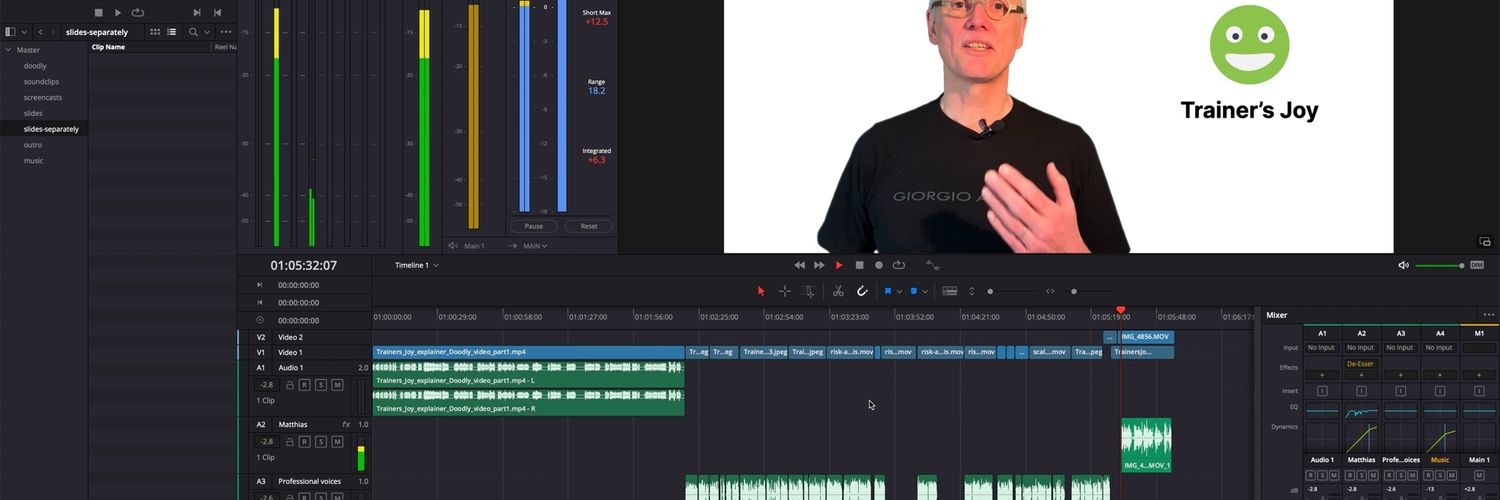Pause the loudness meter
The height and width of the screenshot is (500, 1500).
[534, 226]
